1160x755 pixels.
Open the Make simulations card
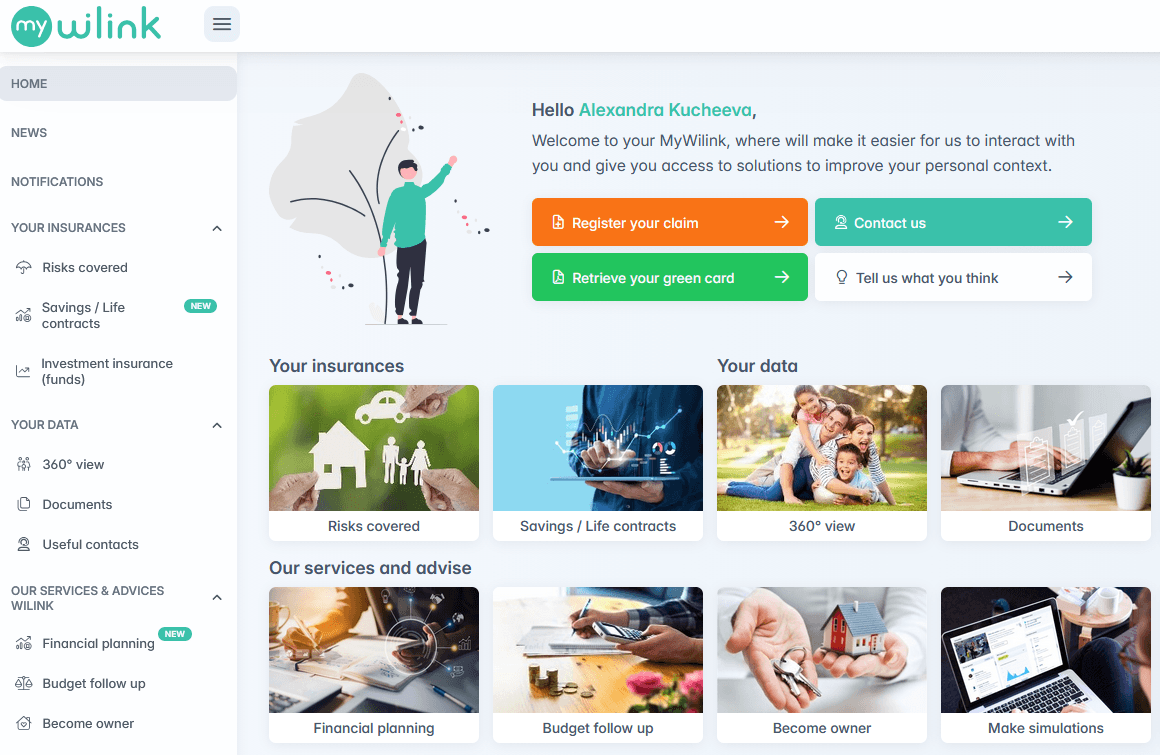[1045, 665]
